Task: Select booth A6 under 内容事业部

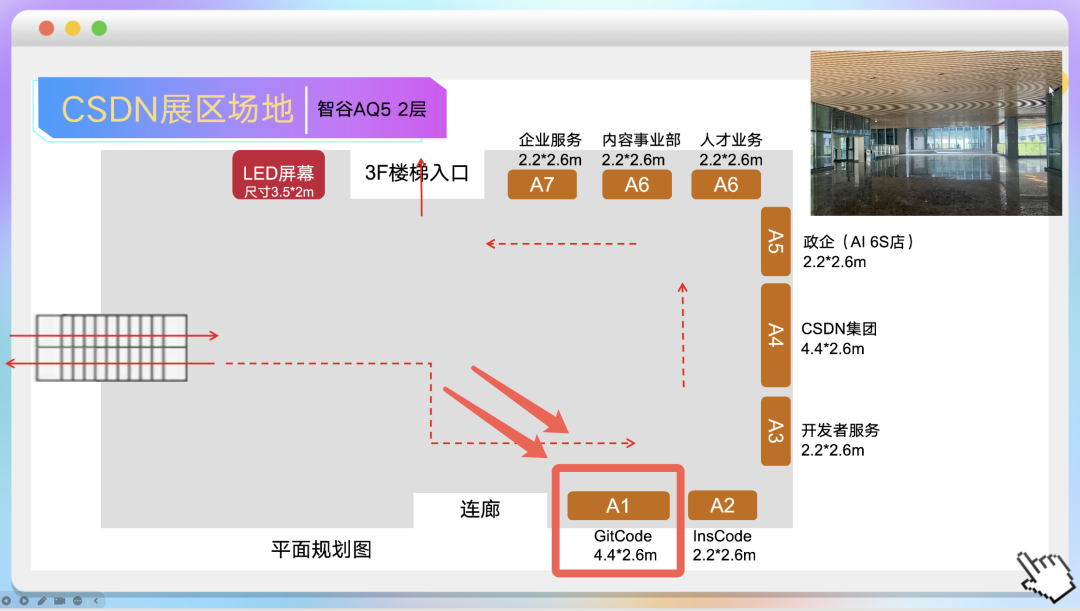Action: (636, 184)
